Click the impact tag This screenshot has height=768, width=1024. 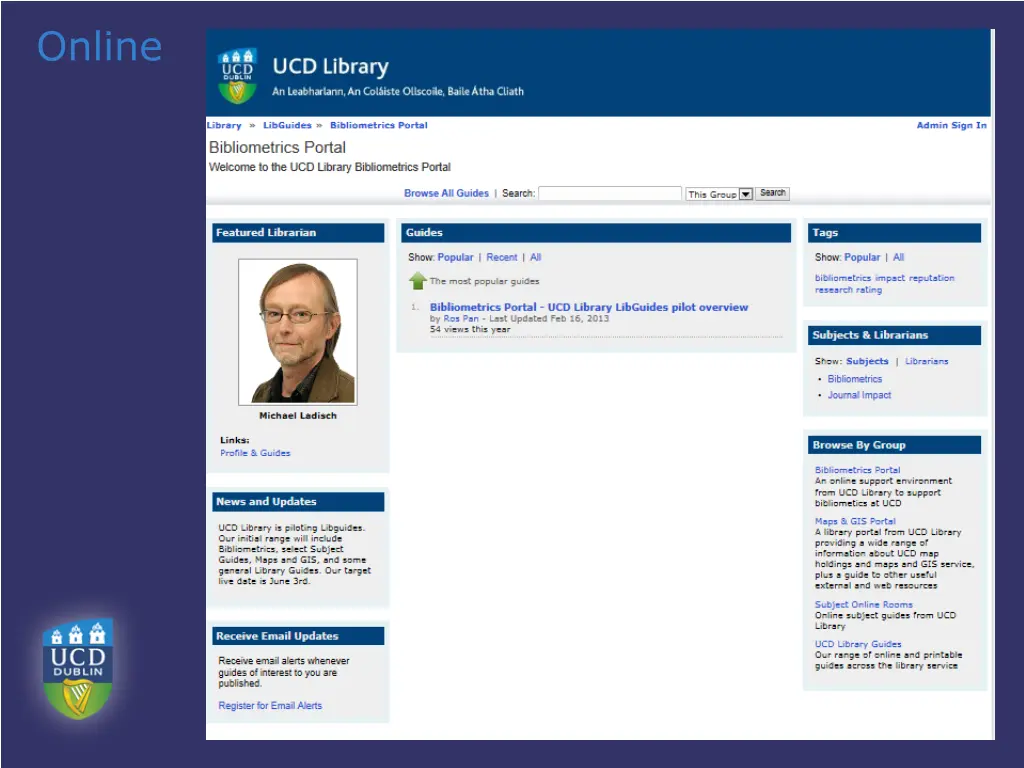(x=889, y=278)
